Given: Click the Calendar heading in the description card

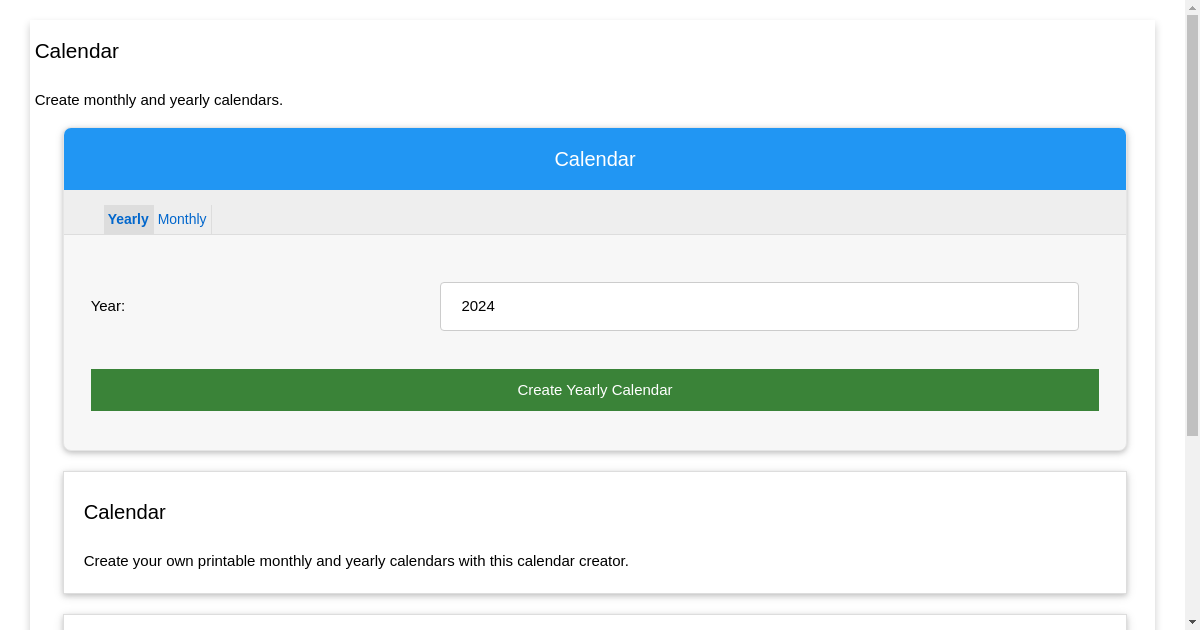Looking at the screenshot, I should [125, 512].
